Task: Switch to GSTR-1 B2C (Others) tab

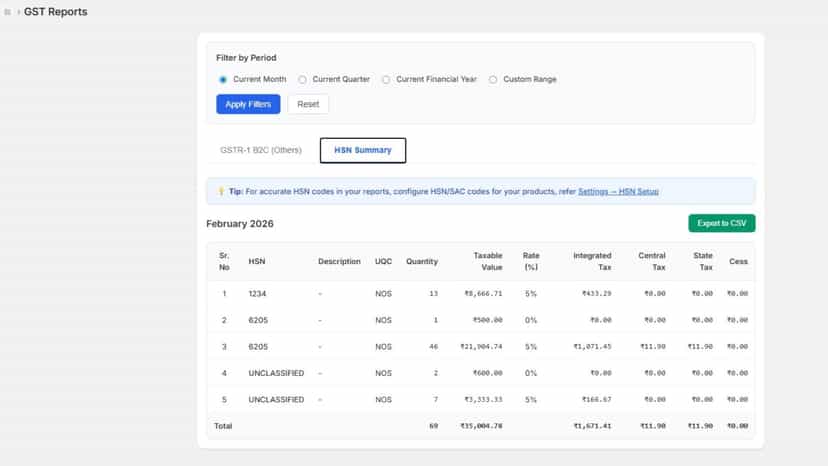Action: pos(261,150)
